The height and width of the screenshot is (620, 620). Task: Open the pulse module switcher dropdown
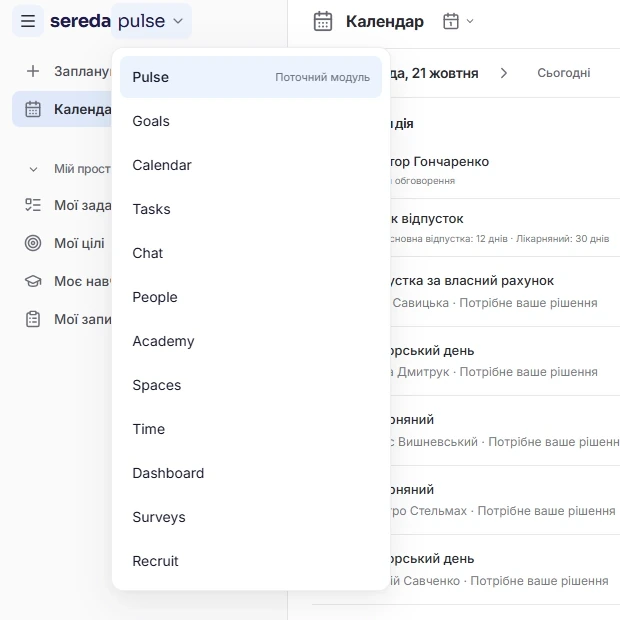pyautogui.click(x=151, y=21)
